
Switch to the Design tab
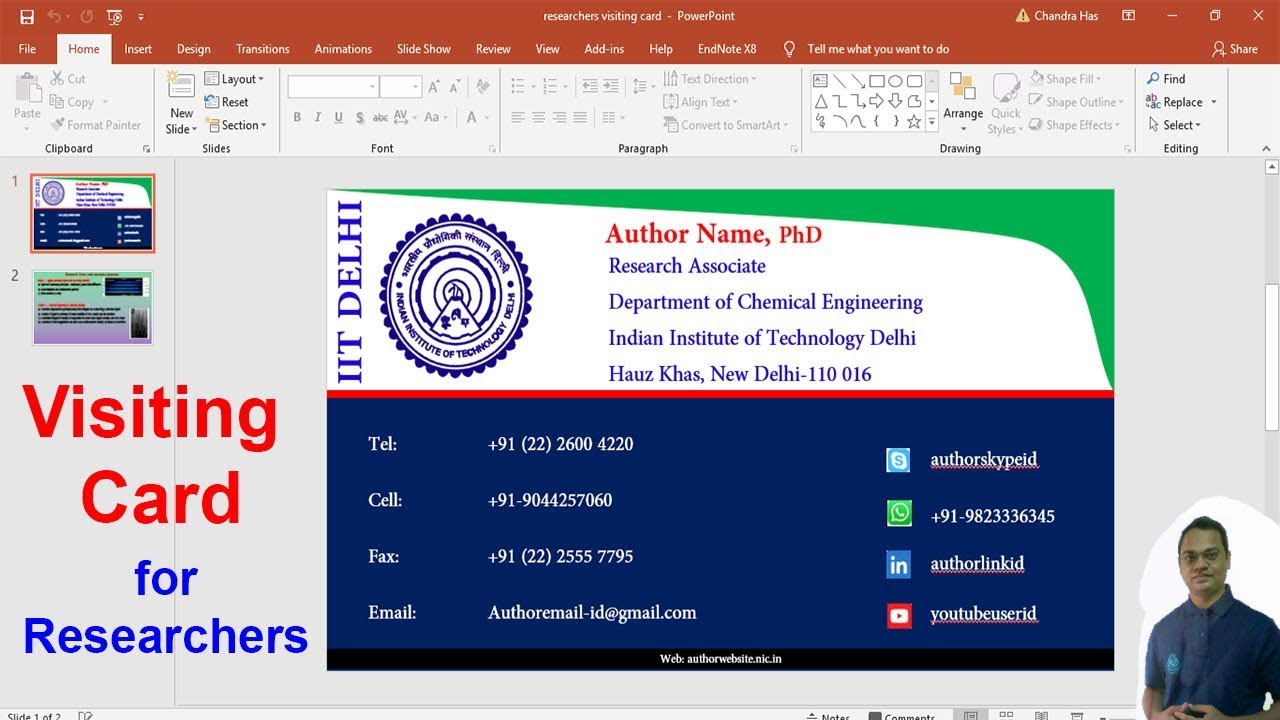pyautogui.click(x=194, y=49)
